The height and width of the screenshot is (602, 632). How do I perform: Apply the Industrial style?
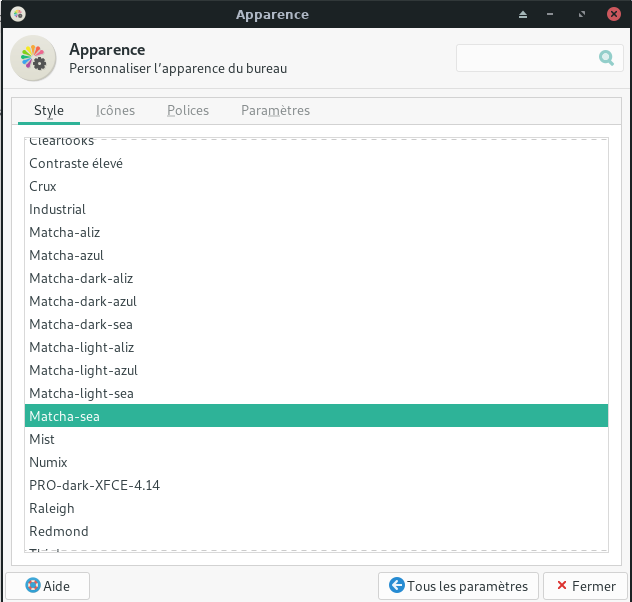click(57, 209)
